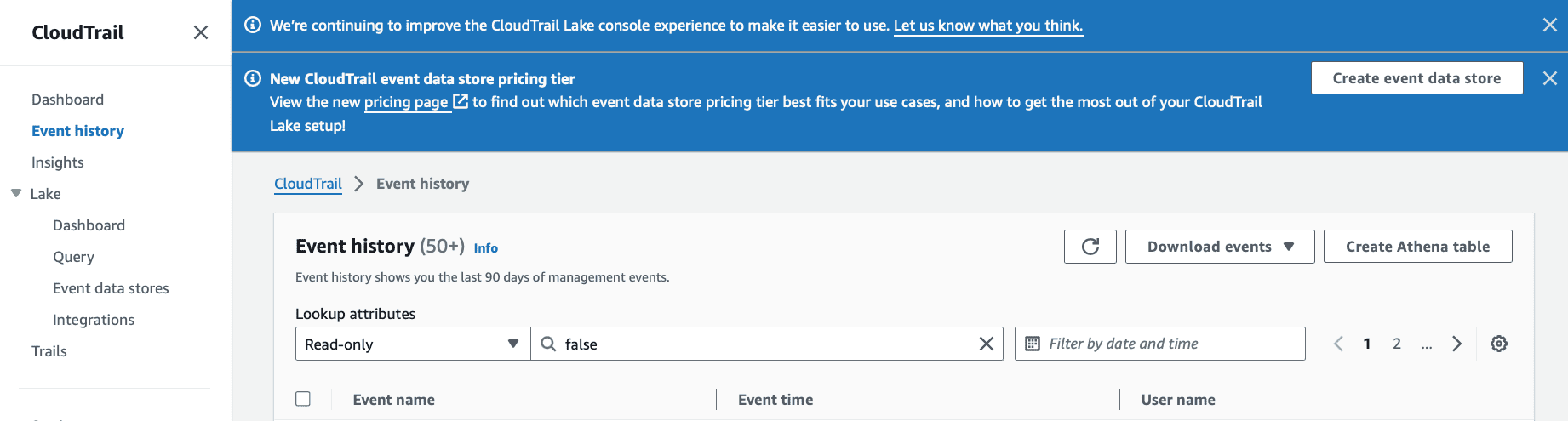Click info icon in pricing tier banner
This screenshot has height=421, width=1568.
pos(253,78)
